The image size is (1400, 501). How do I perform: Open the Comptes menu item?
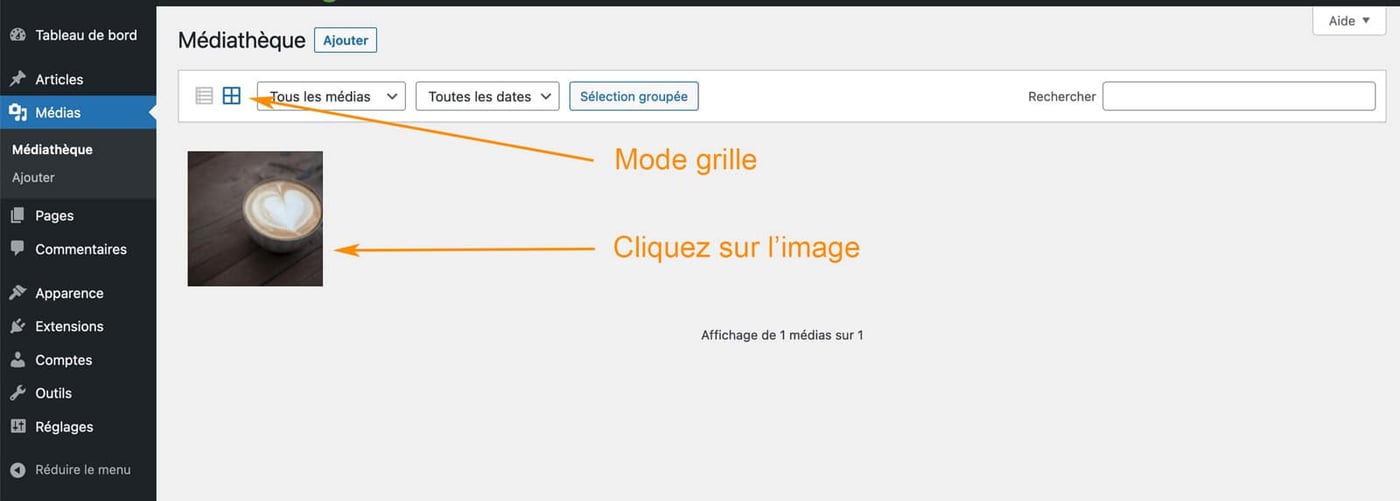pyautogui.click(x=78, y=360)
